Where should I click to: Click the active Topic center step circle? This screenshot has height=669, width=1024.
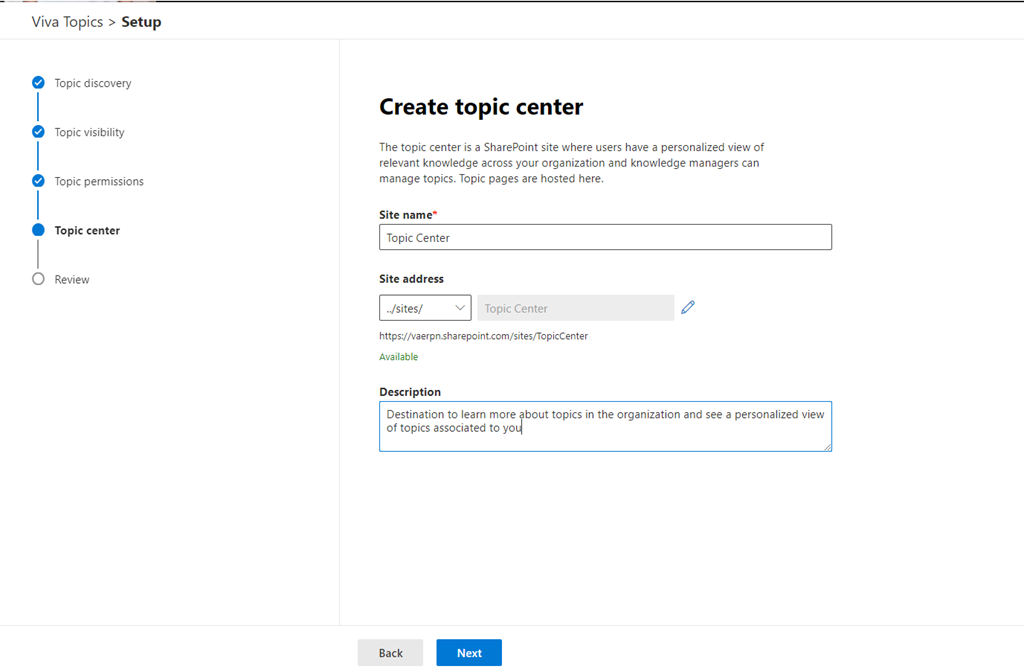pyautogui.click(x=39, y=230)
